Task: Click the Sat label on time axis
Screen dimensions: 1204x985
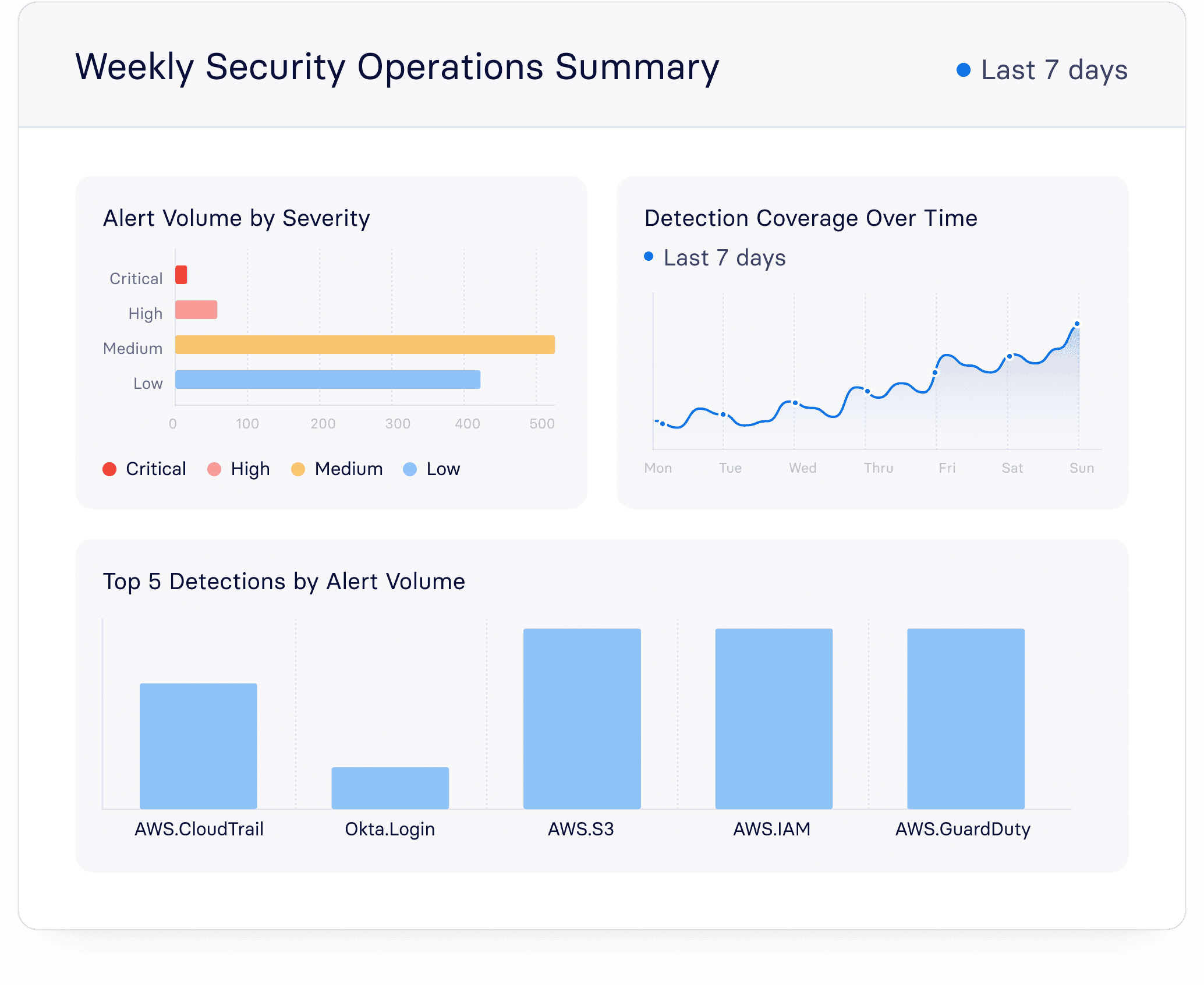Action: tap(1012, 468)
